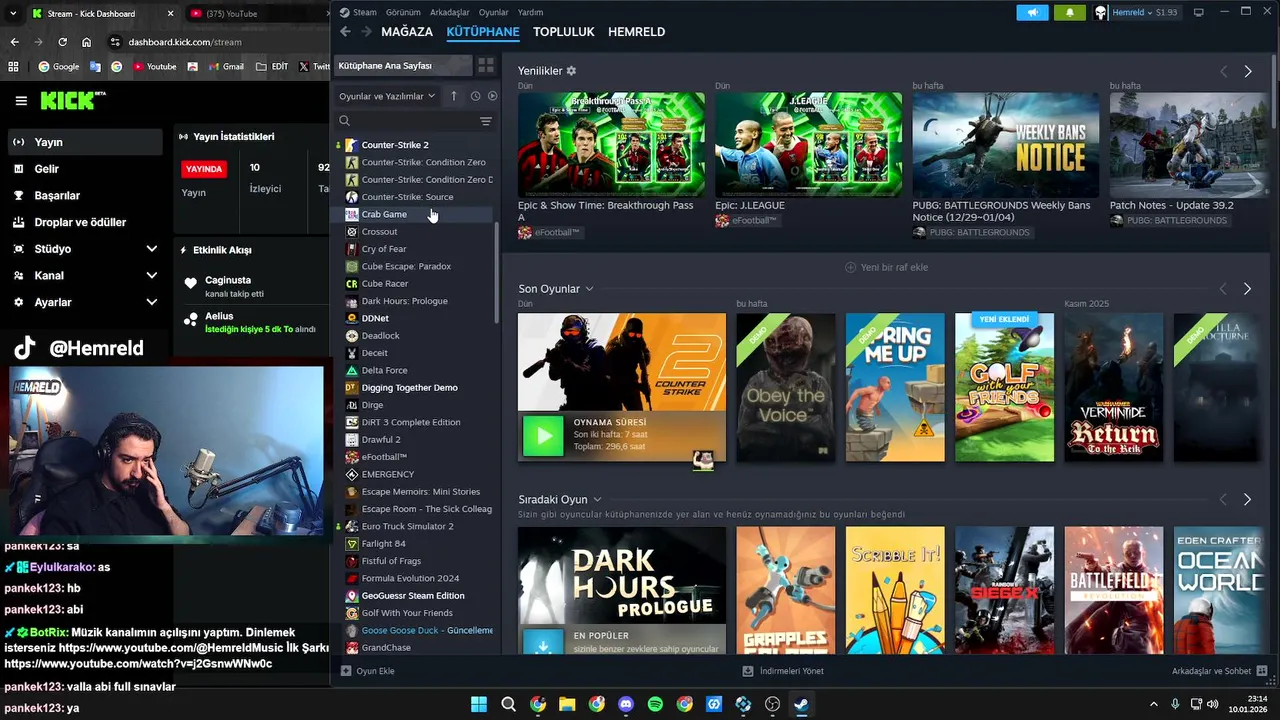Open taskbar search
Screen dimensions: 1280x720
click(508, 704)
